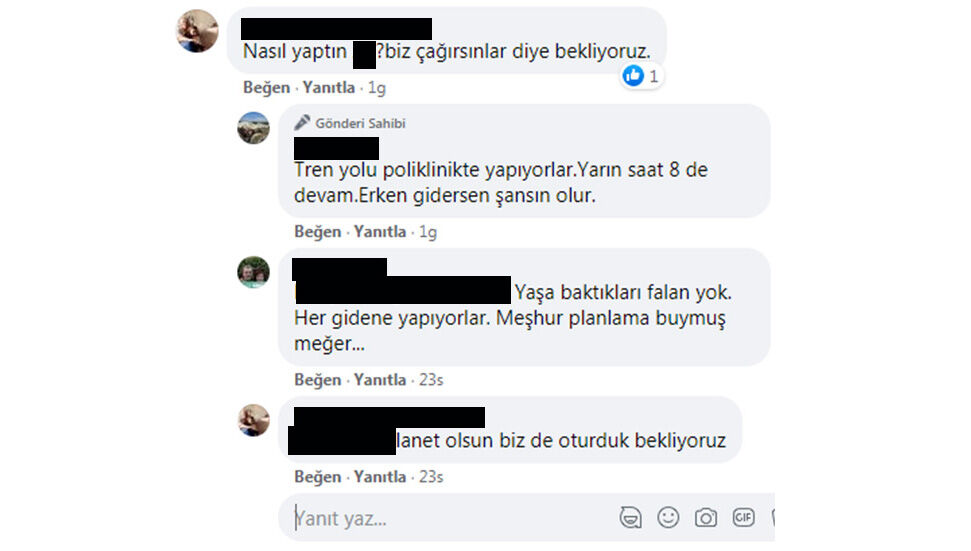
Task: Open the avatar beside the 'lanet olsun' comment
Action: coord(253,420)
